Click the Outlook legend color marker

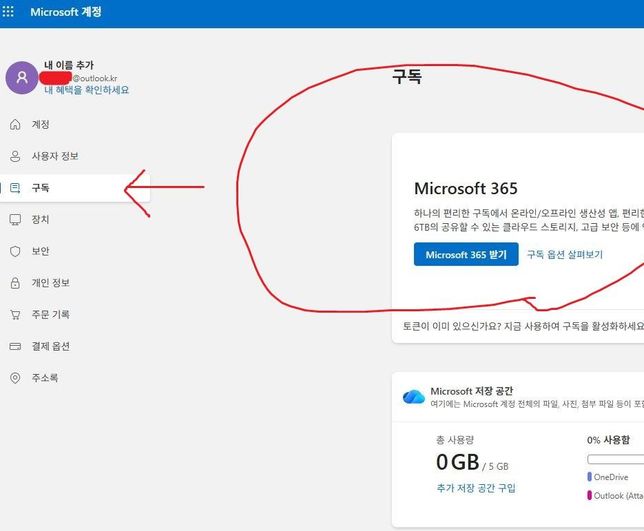pos(589,495)
